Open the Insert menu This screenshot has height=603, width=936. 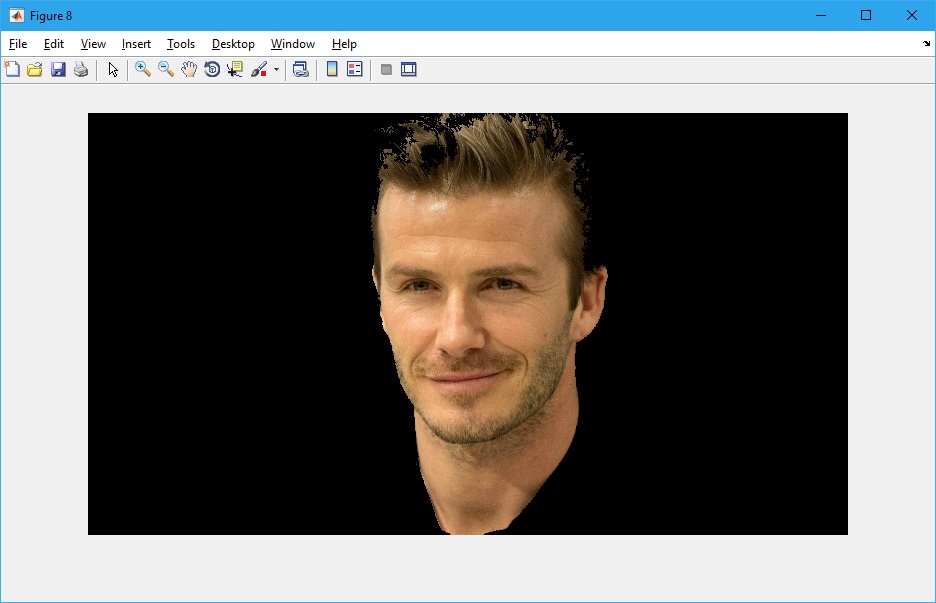[136, 44]
